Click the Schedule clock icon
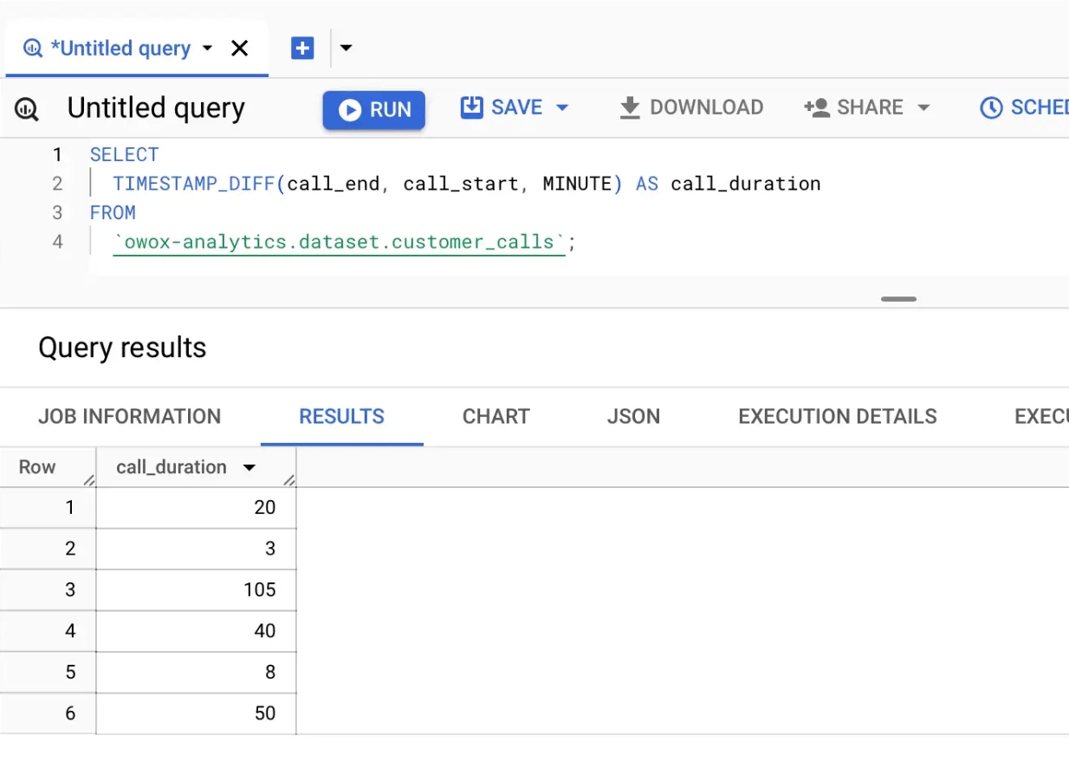Image resolution: width=1069 pixels, height=768 pixels. [x=991, y=108]
